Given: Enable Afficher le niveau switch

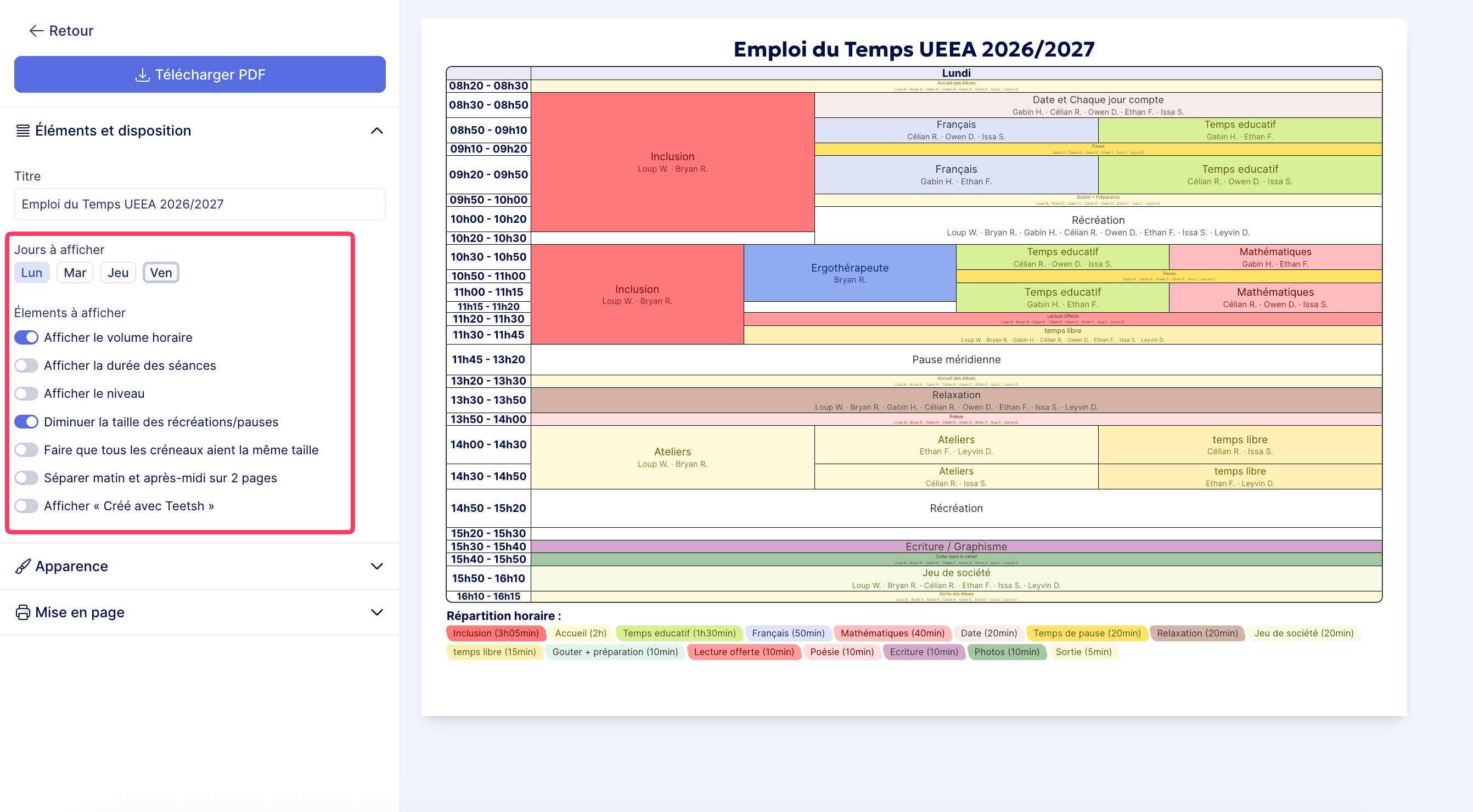Looking at the screenshot, I should point(26,393).
